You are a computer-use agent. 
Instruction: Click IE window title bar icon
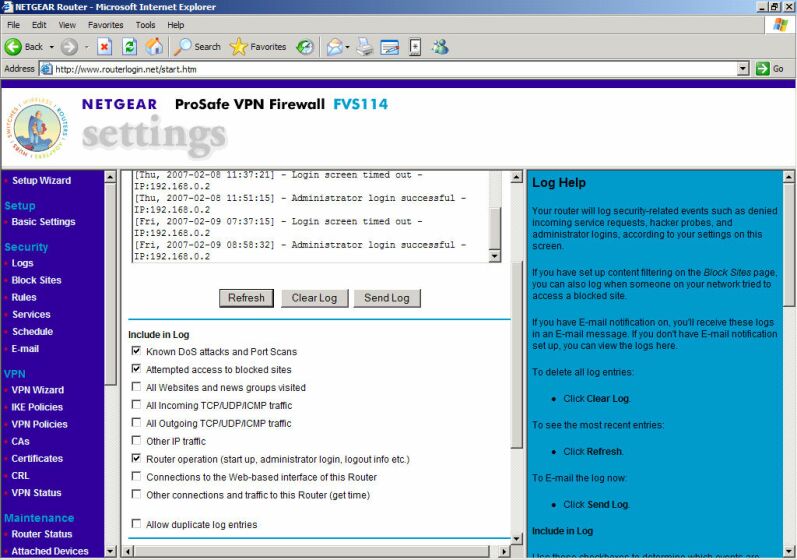click(7, 7)
